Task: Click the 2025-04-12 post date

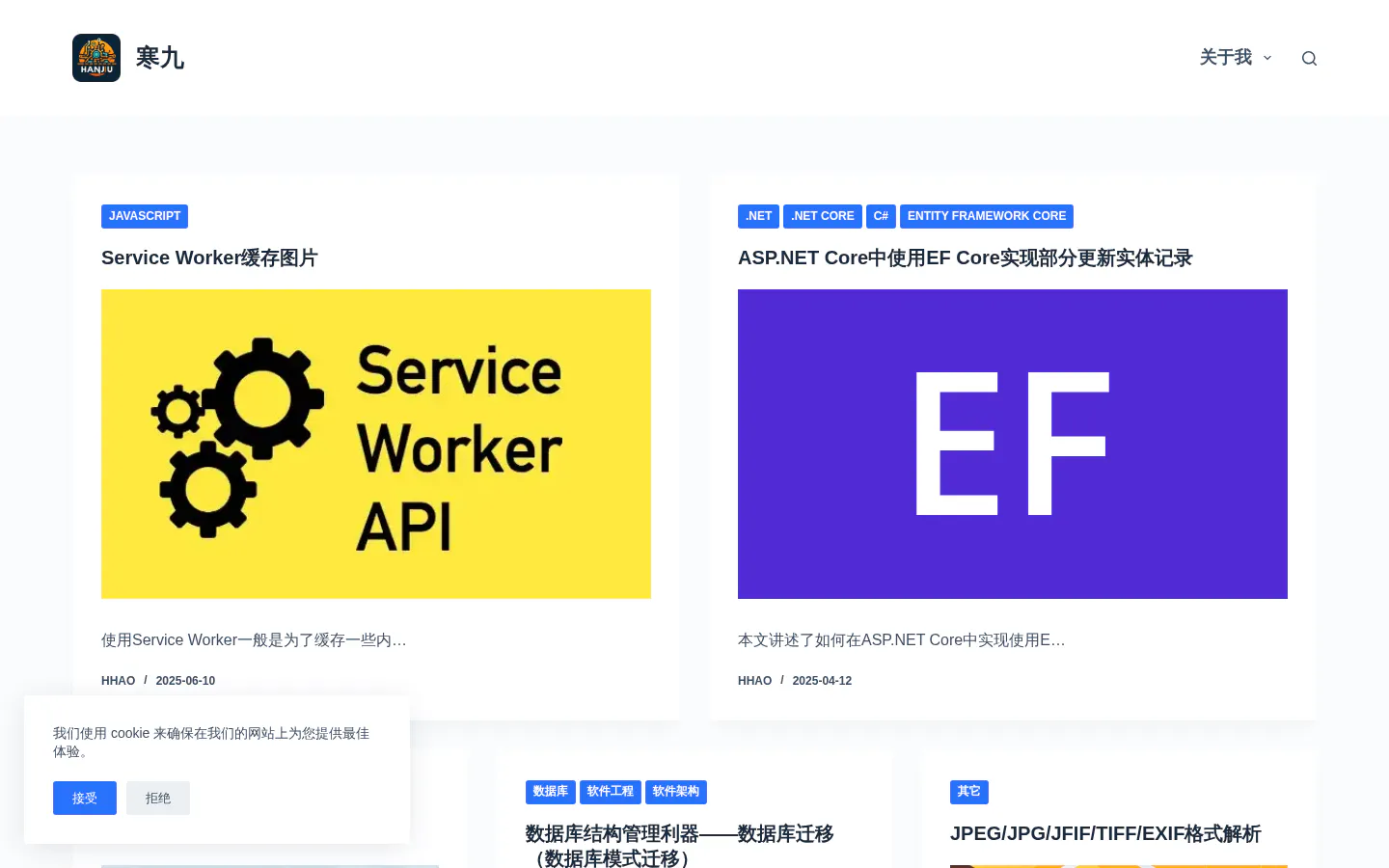Action: pyautogui.click(x=822, y=681)
